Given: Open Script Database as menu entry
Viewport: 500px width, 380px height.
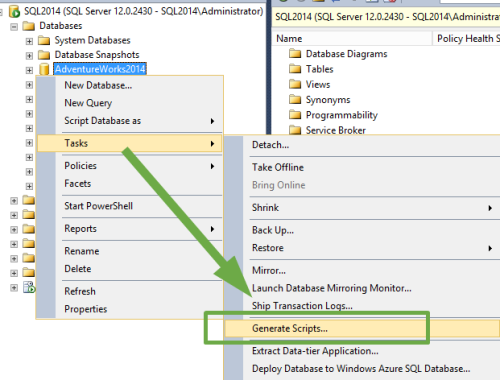Looking at the screenshot, I should [x=129, y=121].
